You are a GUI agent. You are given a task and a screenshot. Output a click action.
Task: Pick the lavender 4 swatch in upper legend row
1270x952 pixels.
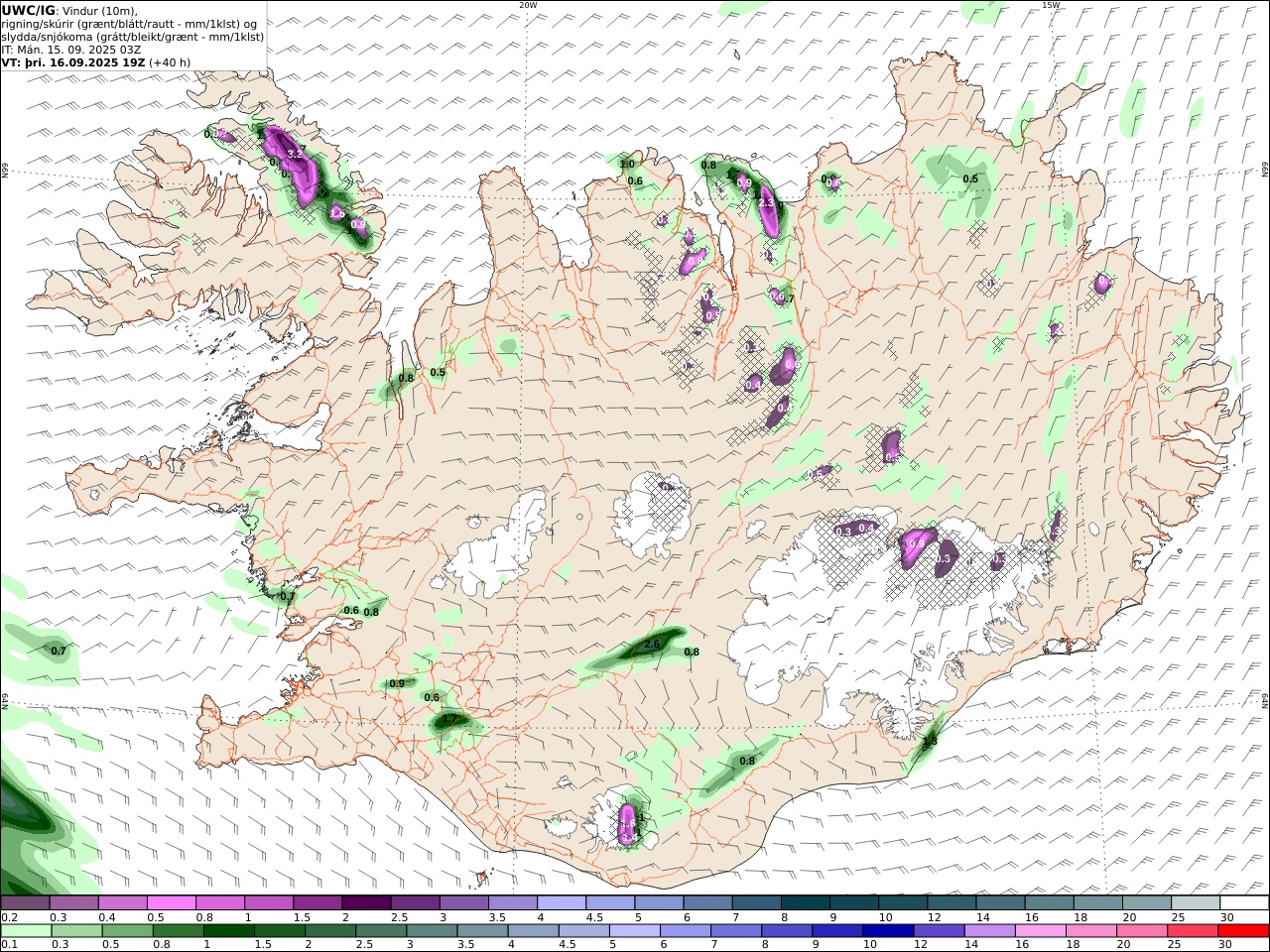tap(562, 903)
